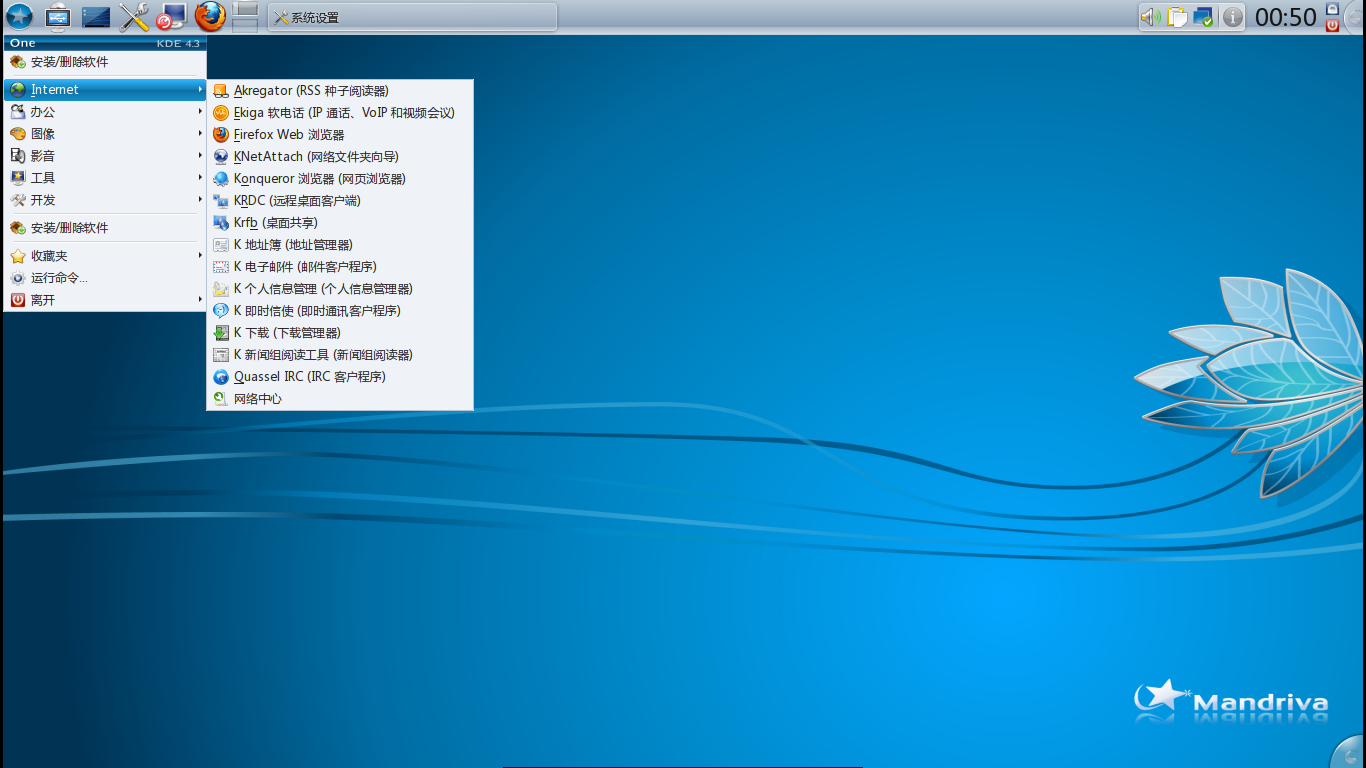Image resolution: width=1366 pixels, height=768 pixels.
Task: Click the red power logout button
Action: (x=1332, y=25)
